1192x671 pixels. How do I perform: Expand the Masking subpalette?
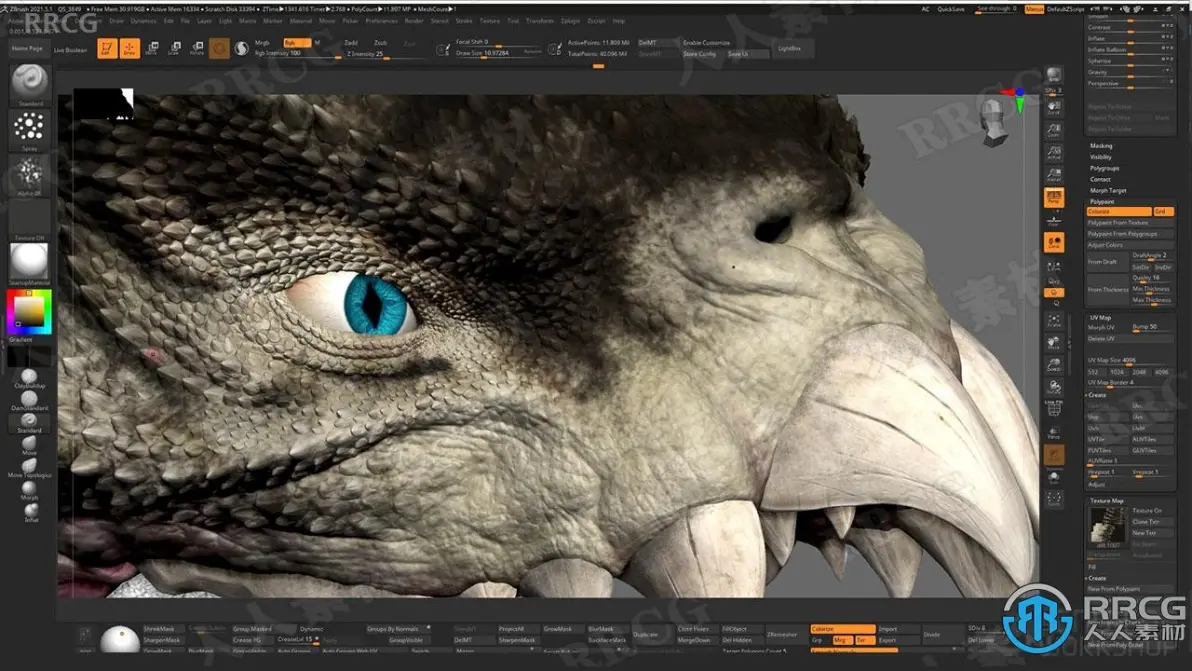tap(1101, 146)
